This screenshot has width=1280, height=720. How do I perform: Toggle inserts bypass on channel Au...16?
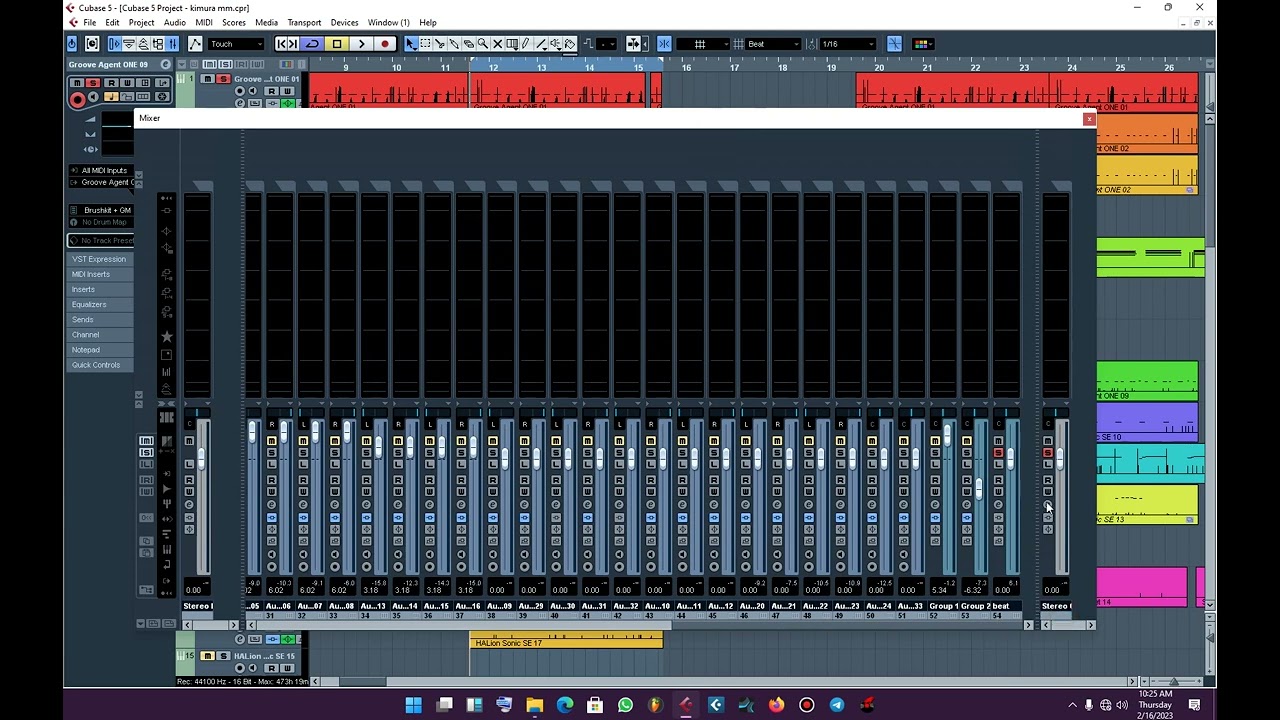click(x=461, y=518)
